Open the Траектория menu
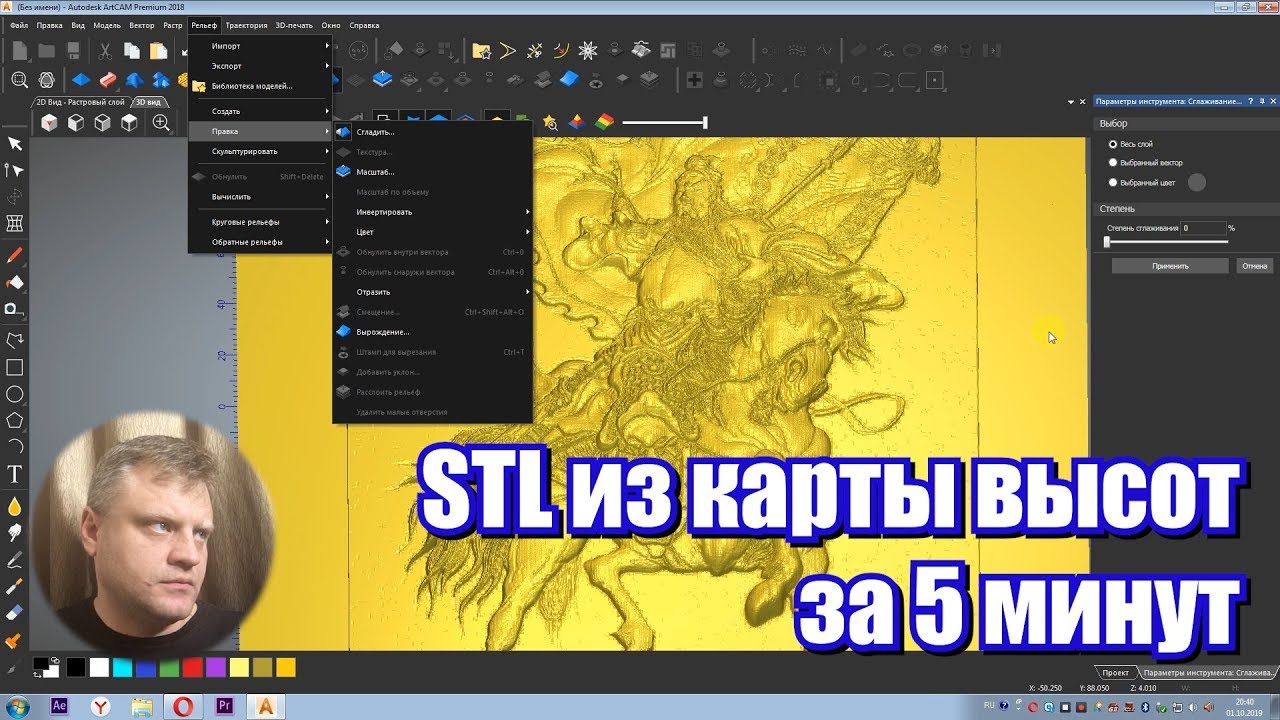The height and width of the screenshot is (720, 1280). [246, 25]
